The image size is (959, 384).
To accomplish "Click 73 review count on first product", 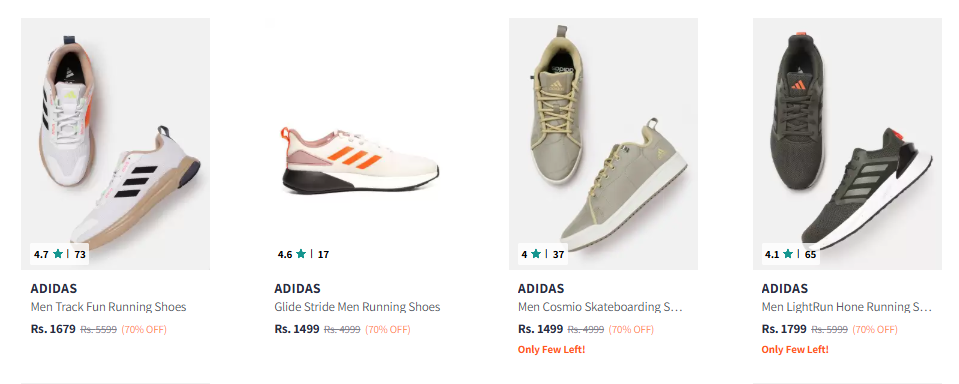I will pos(80,254).
